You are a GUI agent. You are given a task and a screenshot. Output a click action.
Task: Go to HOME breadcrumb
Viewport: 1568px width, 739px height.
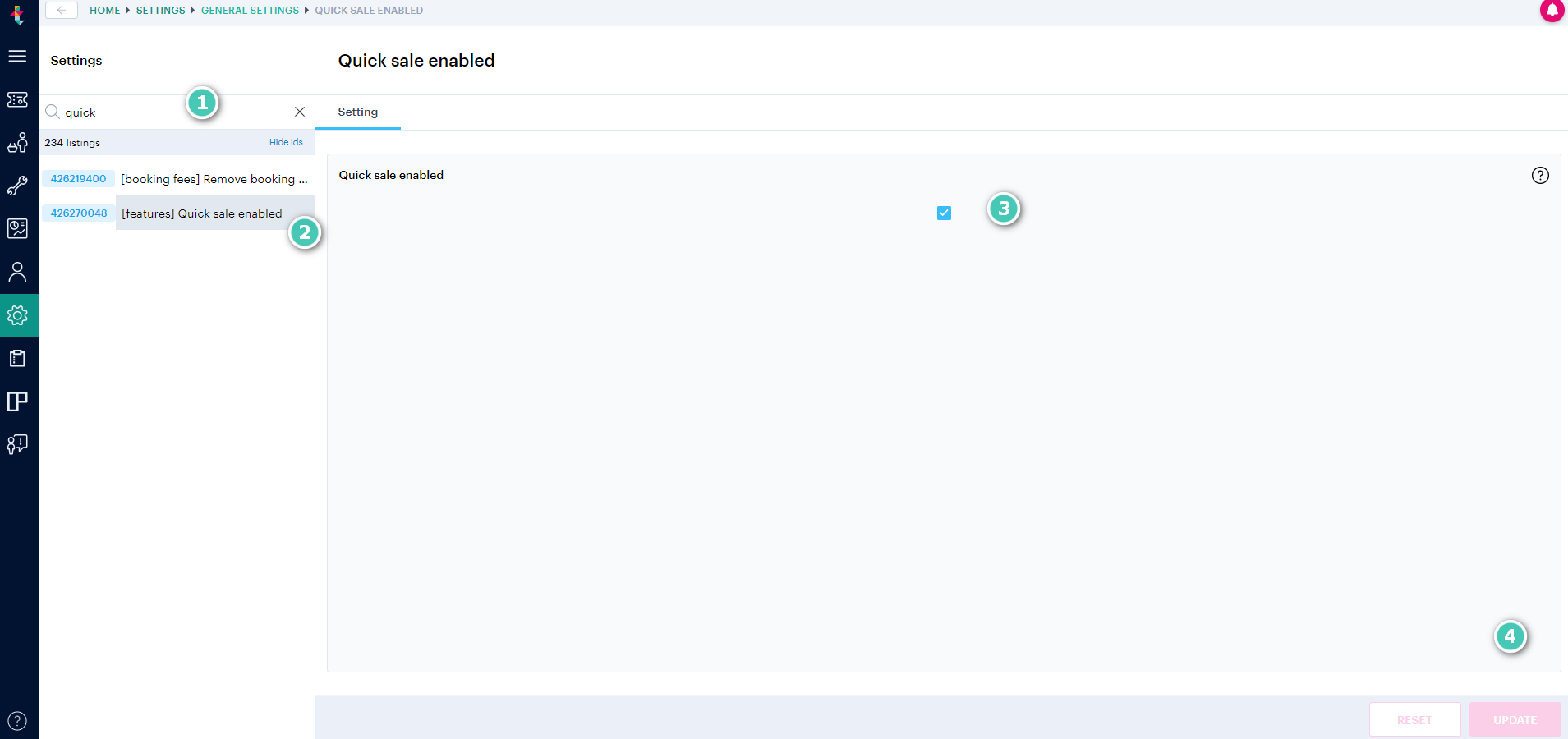tap(104, 11)
